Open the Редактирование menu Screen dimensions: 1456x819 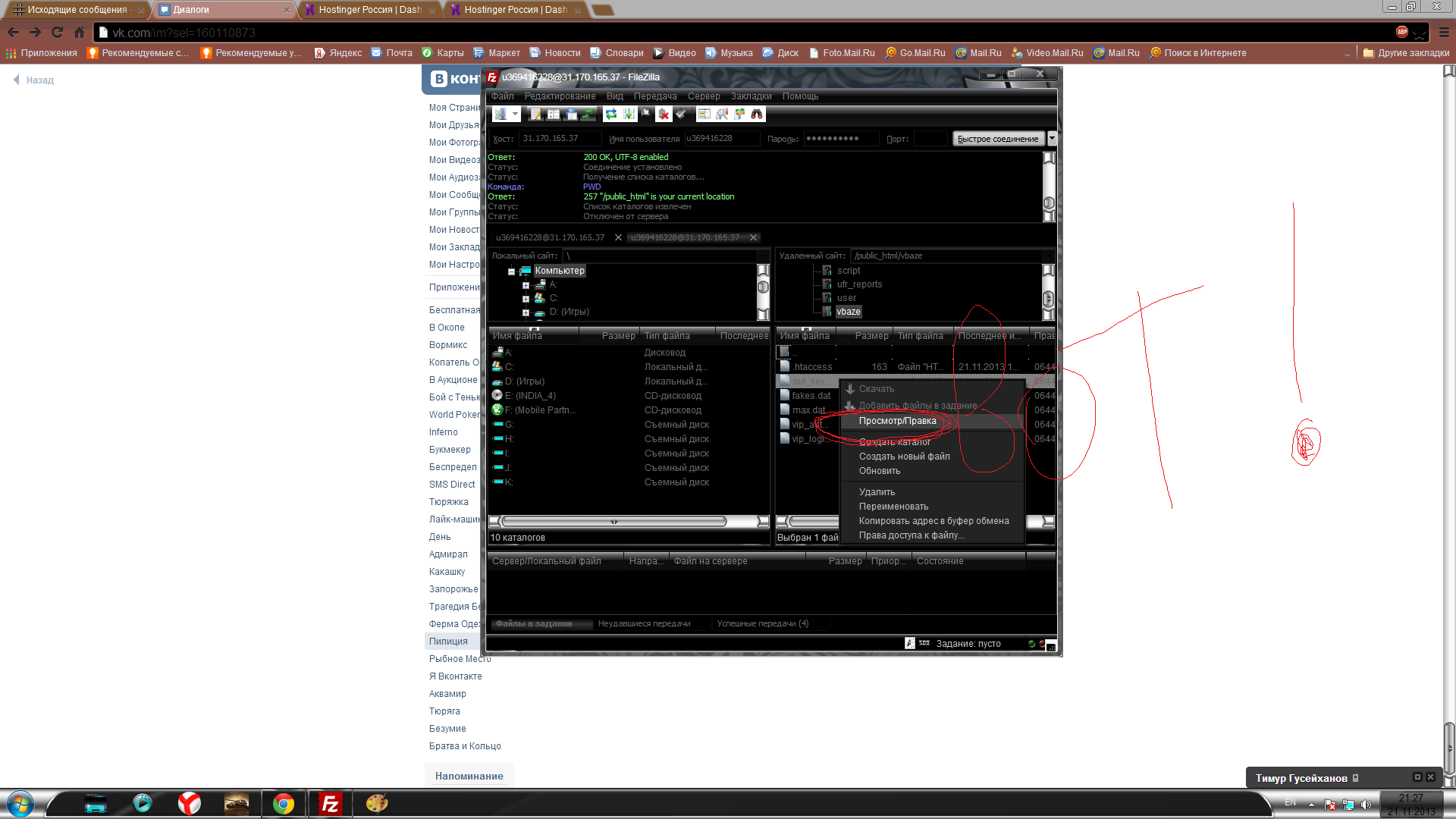(560, 96)
